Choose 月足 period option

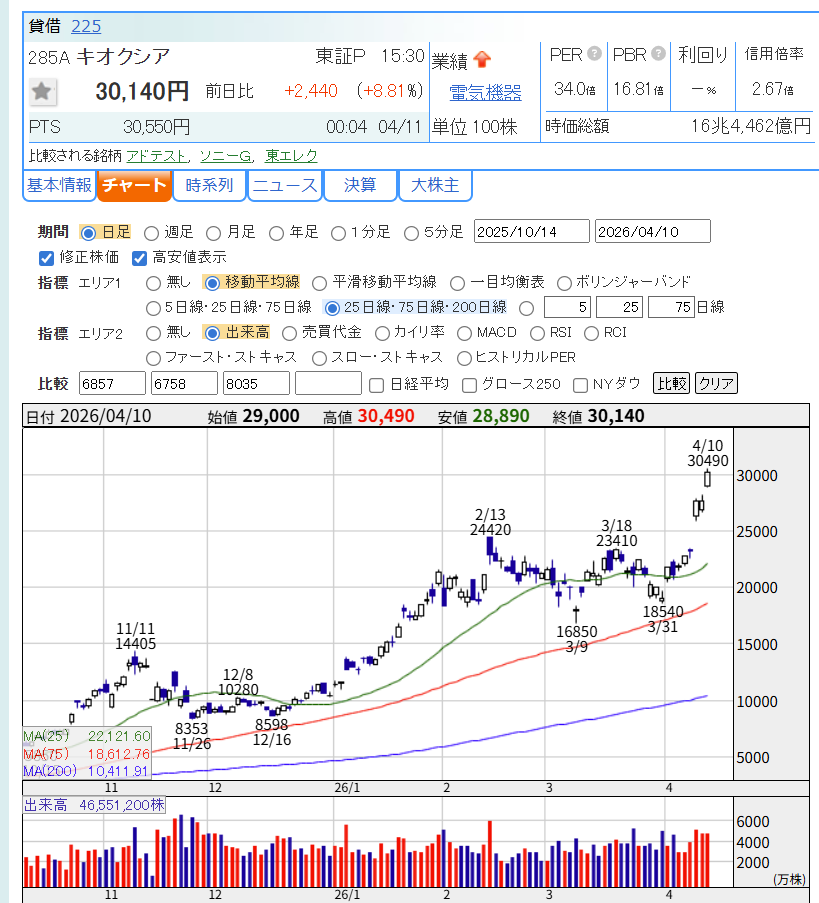tap(214, 233)
